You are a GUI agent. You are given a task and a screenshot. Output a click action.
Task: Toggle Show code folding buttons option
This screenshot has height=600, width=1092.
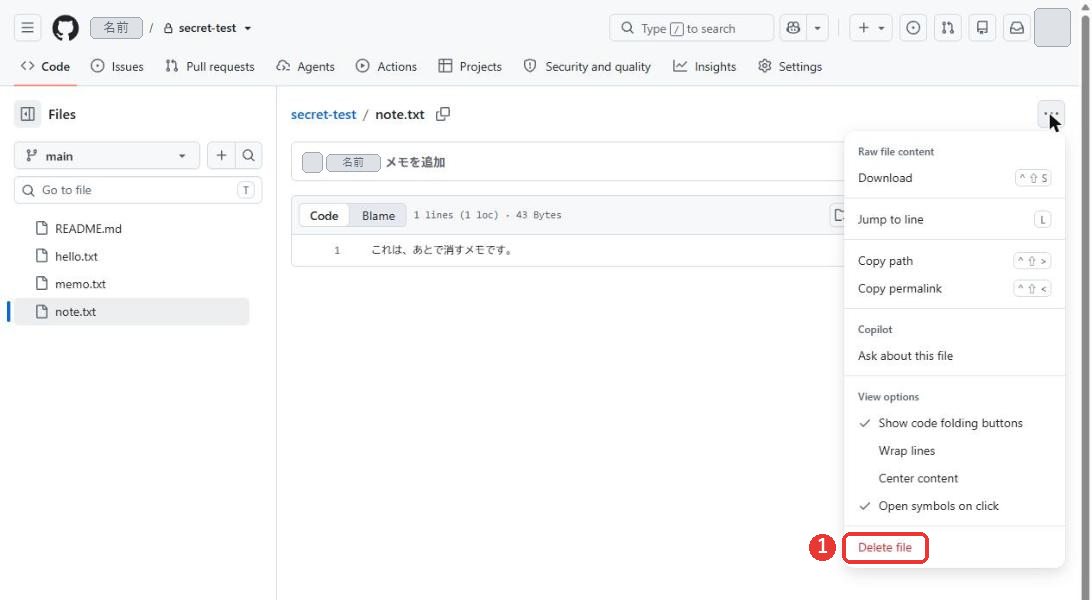(x=954, y=423)
